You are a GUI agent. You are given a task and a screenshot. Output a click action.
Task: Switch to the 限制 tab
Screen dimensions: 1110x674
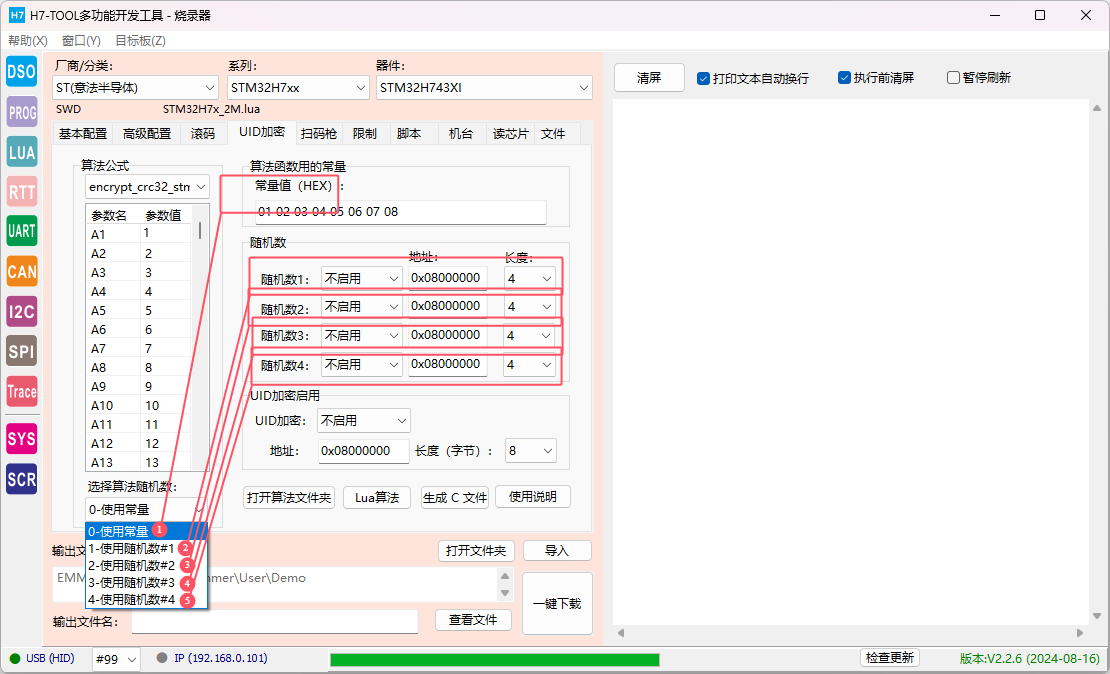[x=365, y=134]
